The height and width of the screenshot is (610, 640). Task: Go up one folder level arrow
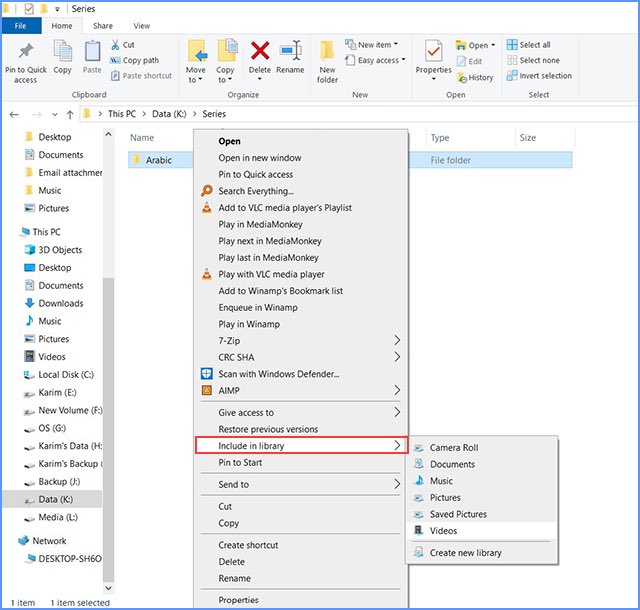coord(70,115)
